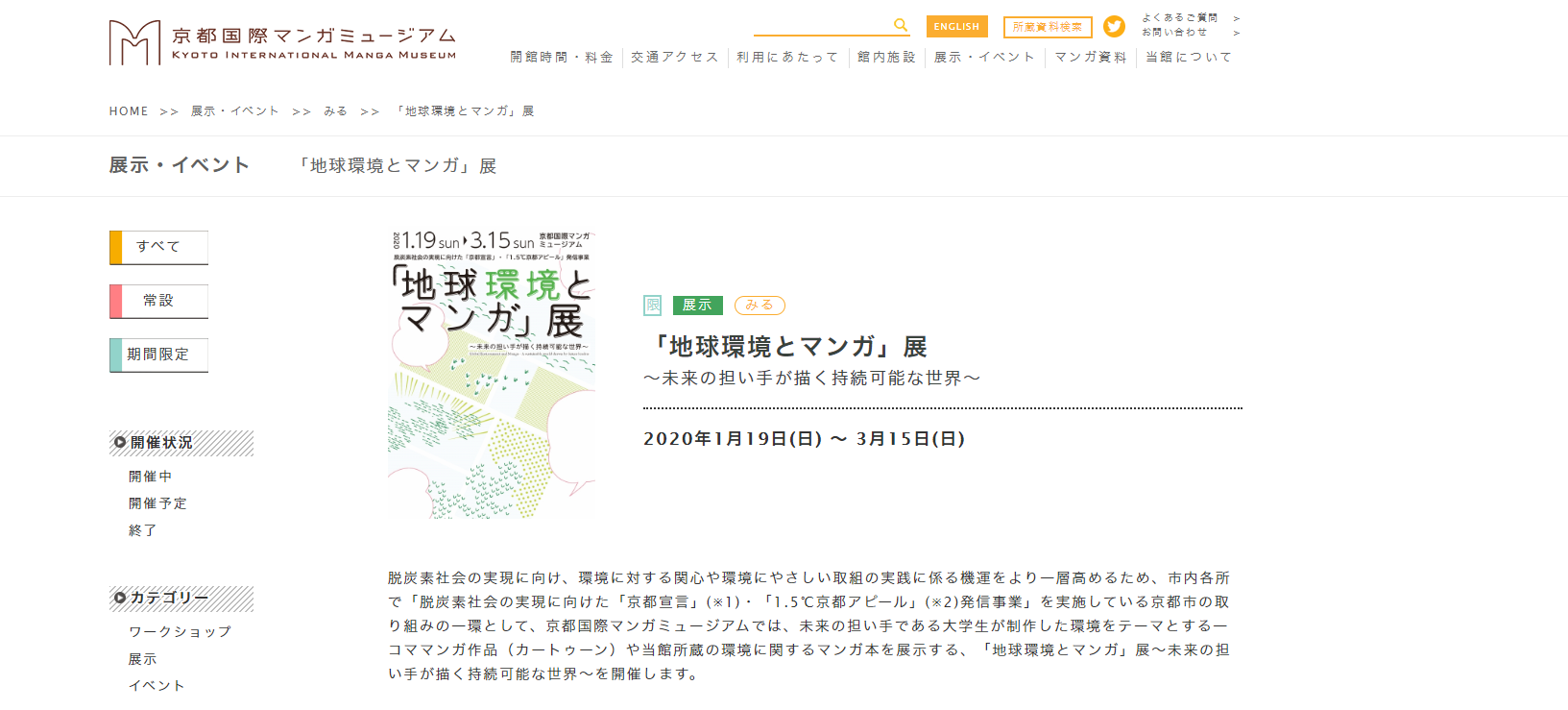Open マンガ資料 menu item
Viewport: 1568px width, 710px height.
pos(1091,58)
